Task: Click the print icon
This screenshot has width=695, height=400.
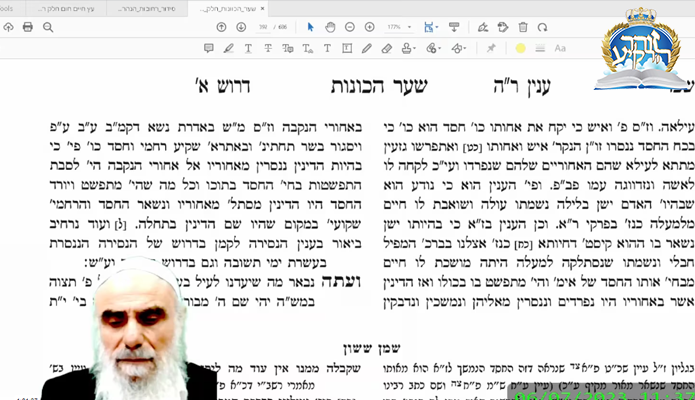Action: (x=28, y=26)
